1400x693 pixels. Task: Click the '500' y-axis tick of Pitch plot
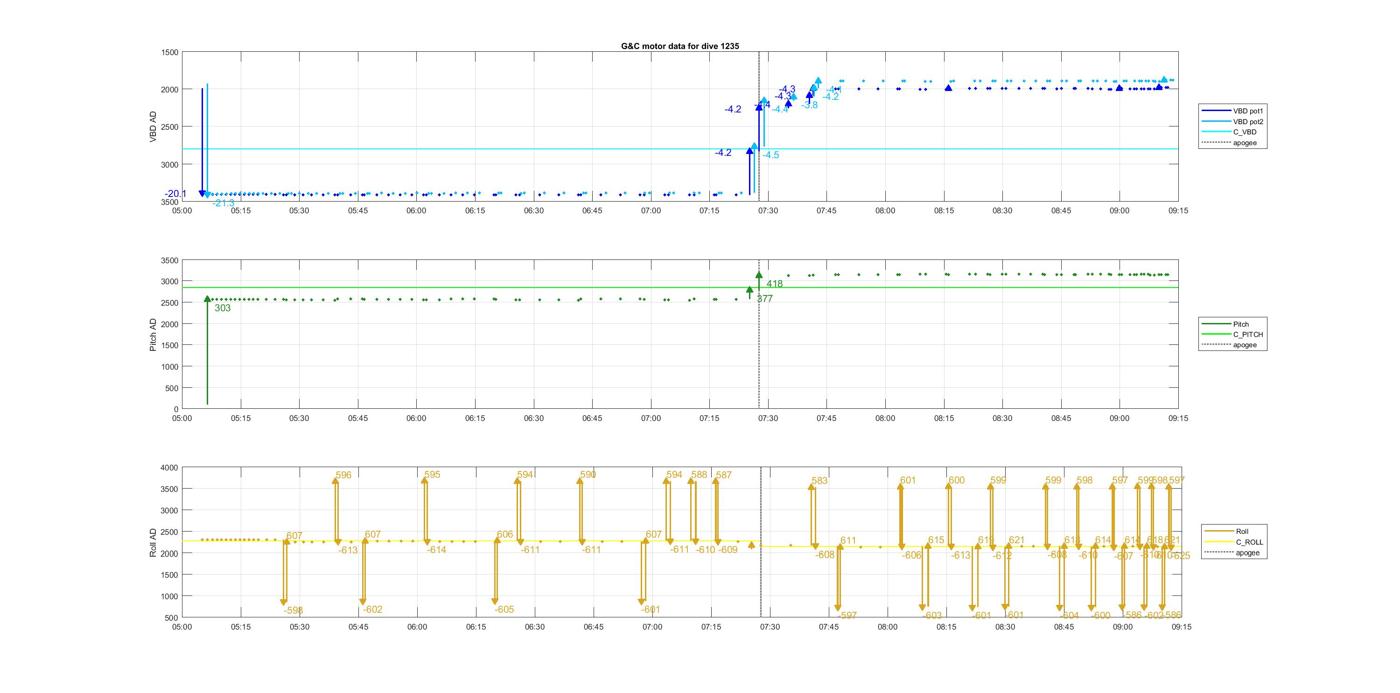click(x=172, y=388)
